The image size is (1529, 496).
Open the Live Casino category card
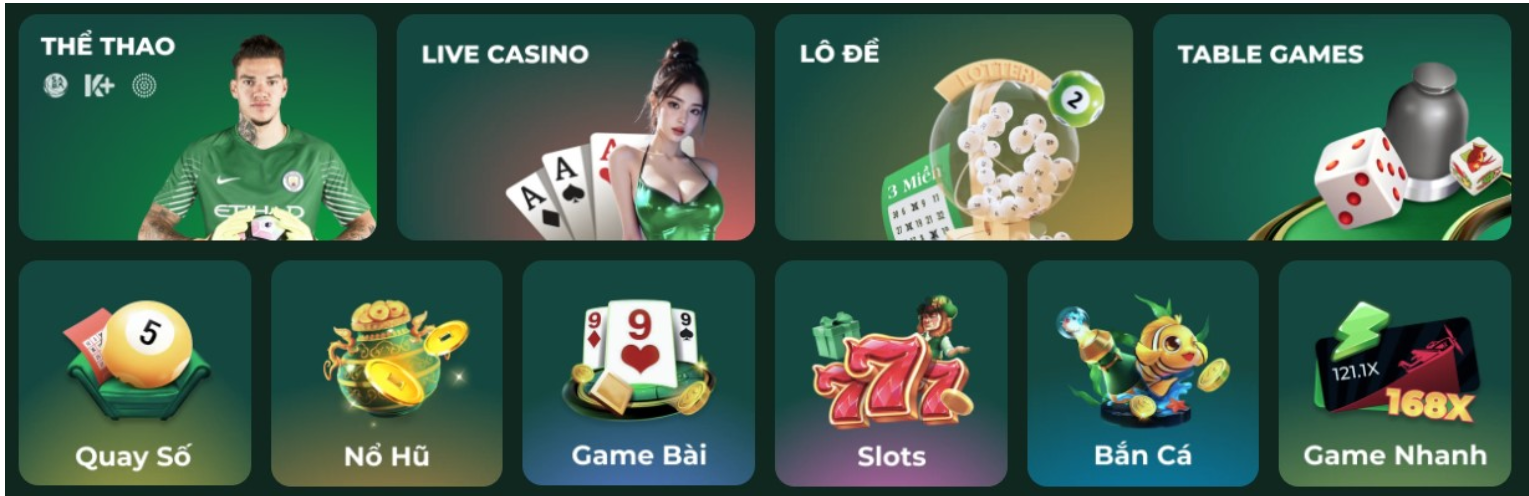tap(576, 127)
